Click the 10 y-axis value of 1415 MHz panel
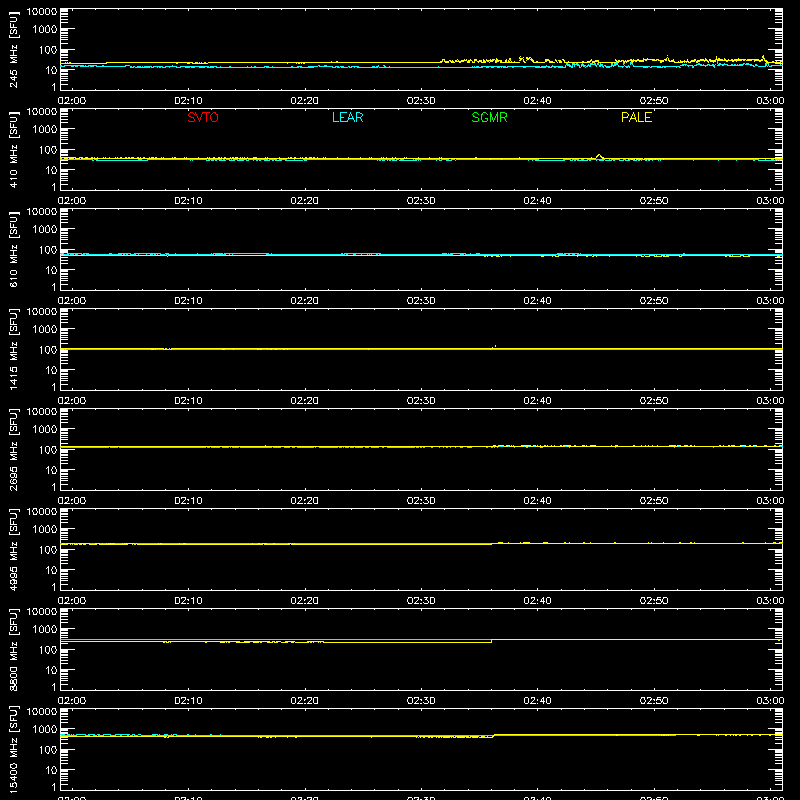This screenshot has width=800, height=800. (x=51, y=370)
